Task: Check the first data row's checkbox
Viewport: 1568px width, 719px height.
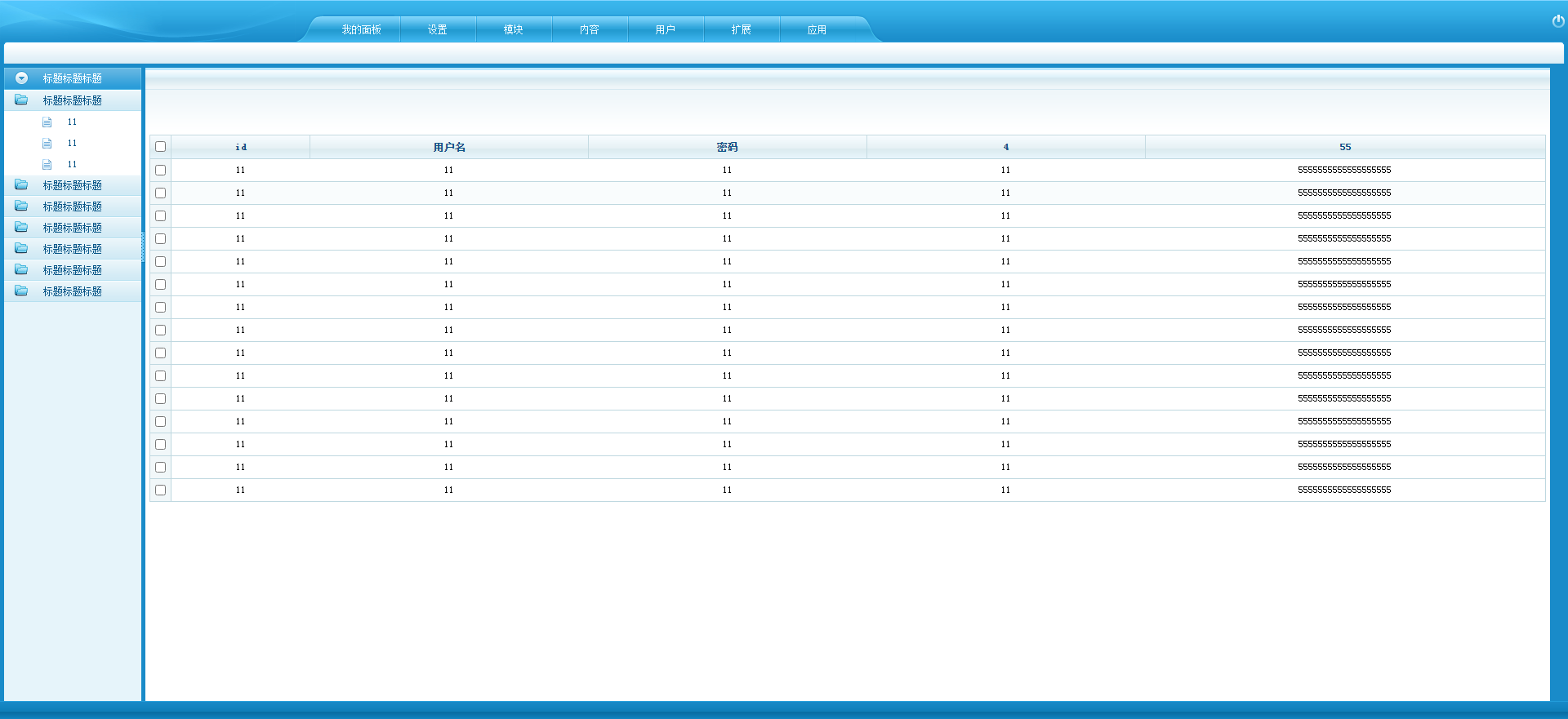Action: tap(160, 170)
